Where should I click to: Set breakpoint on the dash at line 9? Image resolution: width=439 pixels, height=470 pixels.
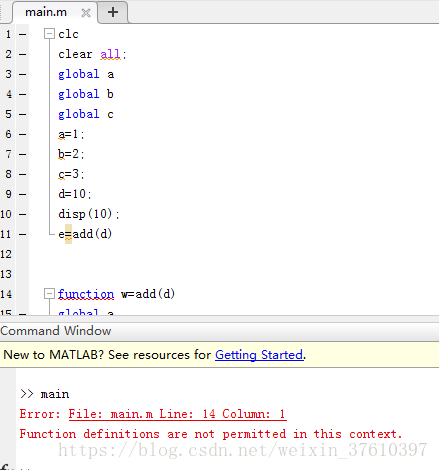(22, 194)
